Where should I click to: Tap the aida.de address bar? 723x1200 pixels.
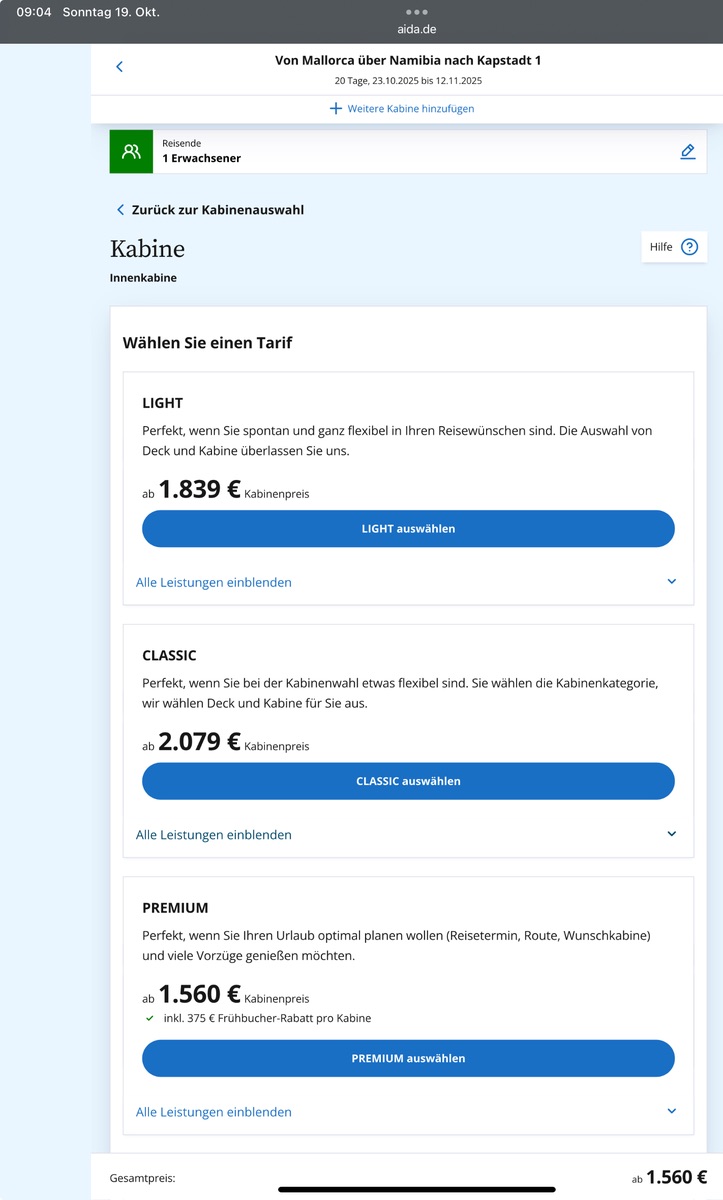[x=416, y=30]
